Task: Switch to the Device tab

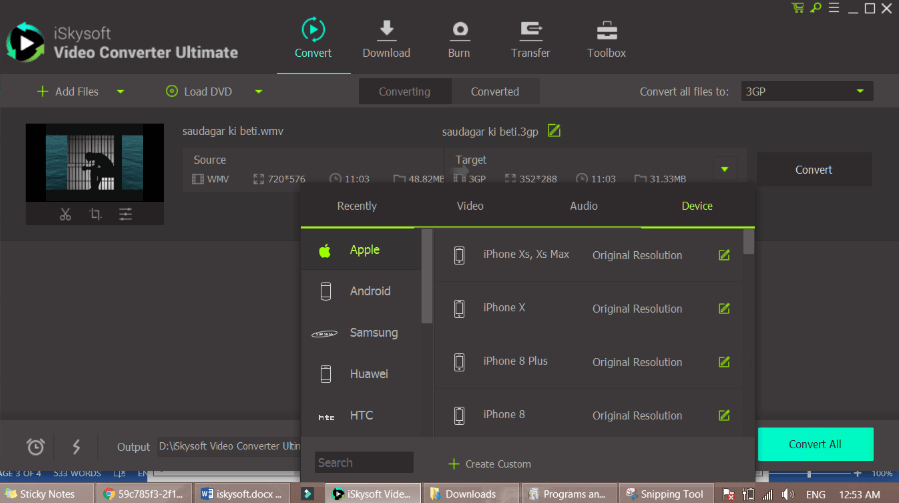Action: pos(697,206)
